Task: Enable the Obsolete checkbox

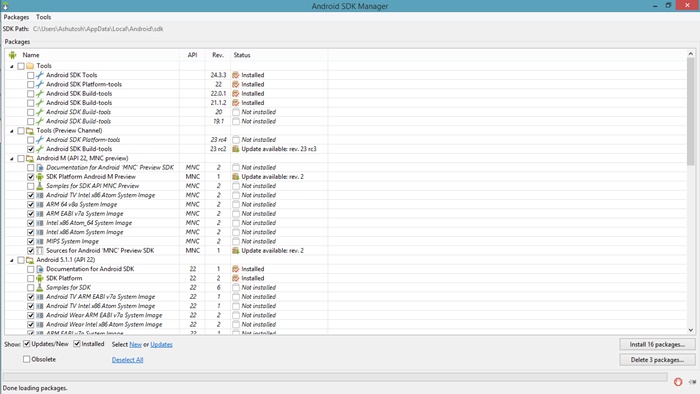Action: [x=27, y=359]
